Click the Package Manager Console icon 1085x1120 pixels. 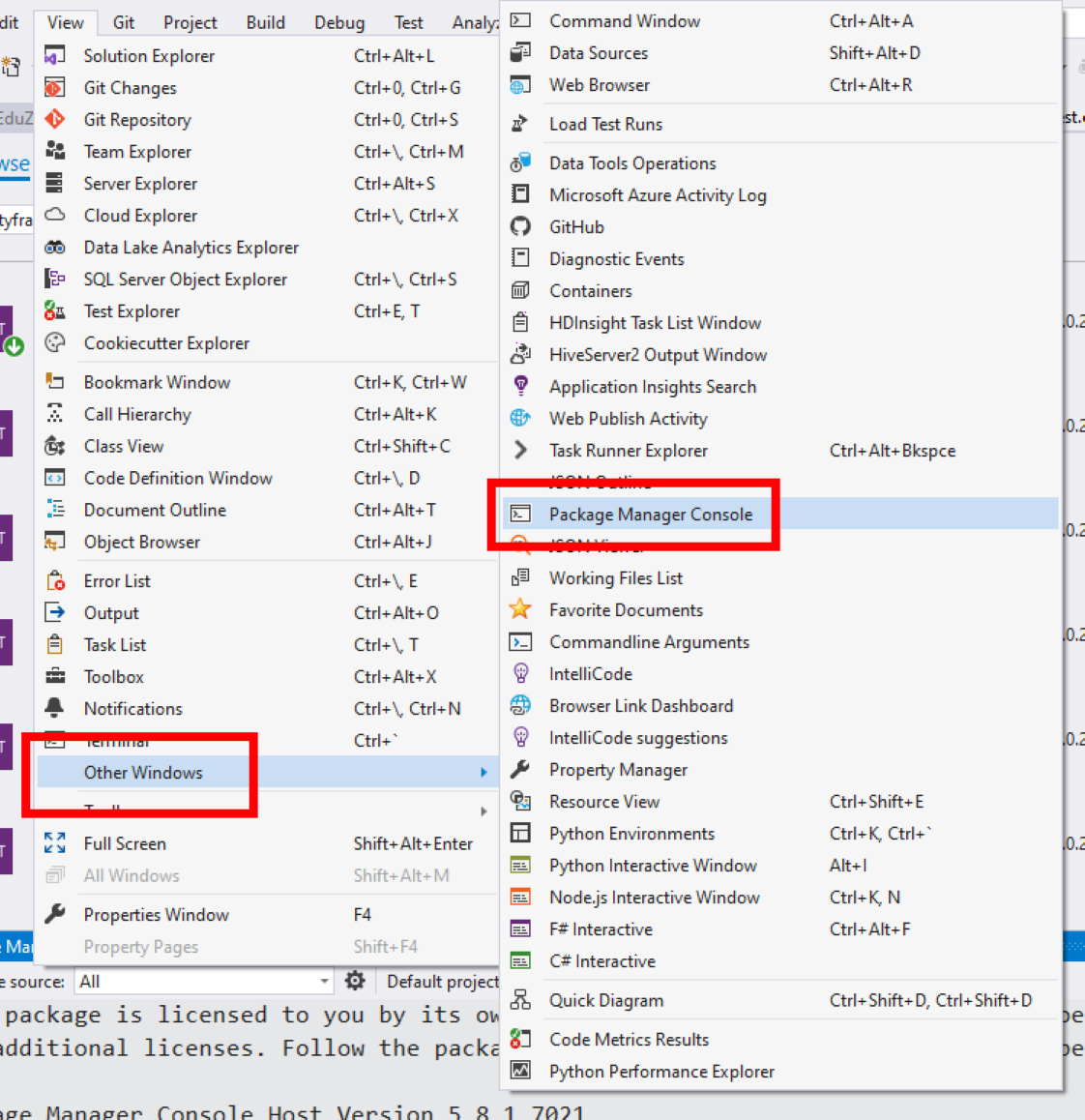(x=520, y=514)
